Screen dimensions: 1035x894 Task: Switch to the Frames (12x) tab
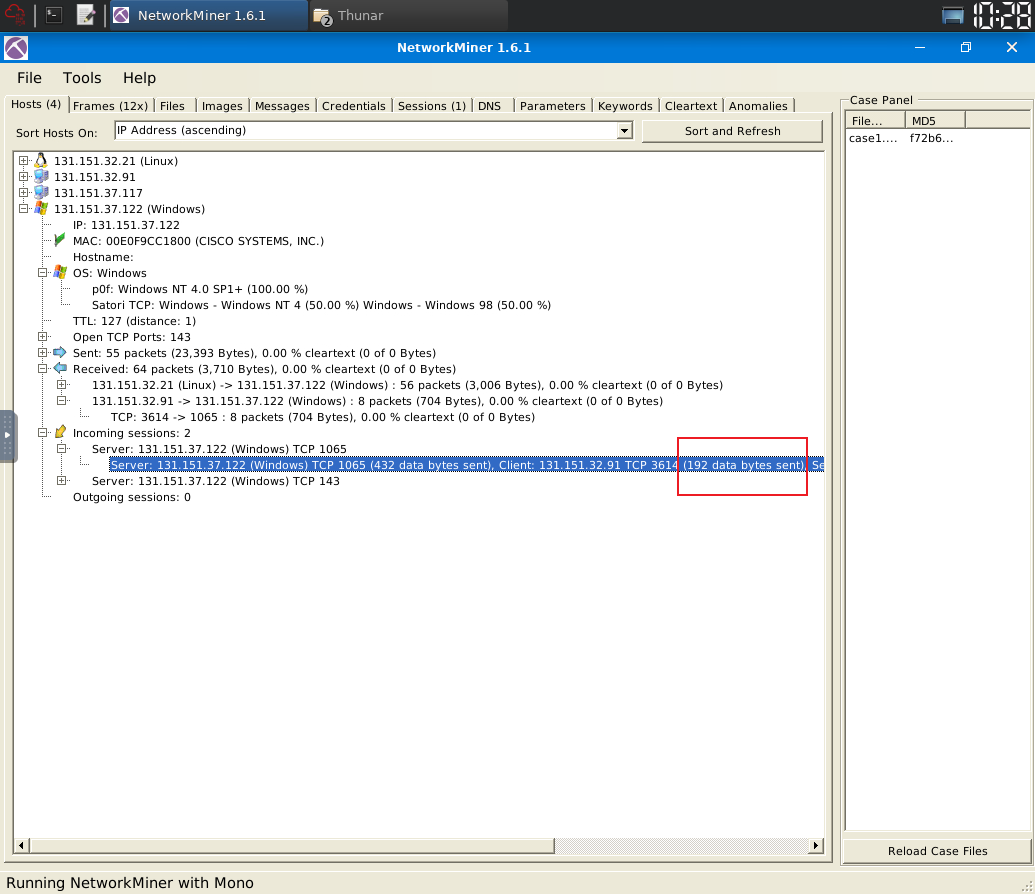coord(110,106)
